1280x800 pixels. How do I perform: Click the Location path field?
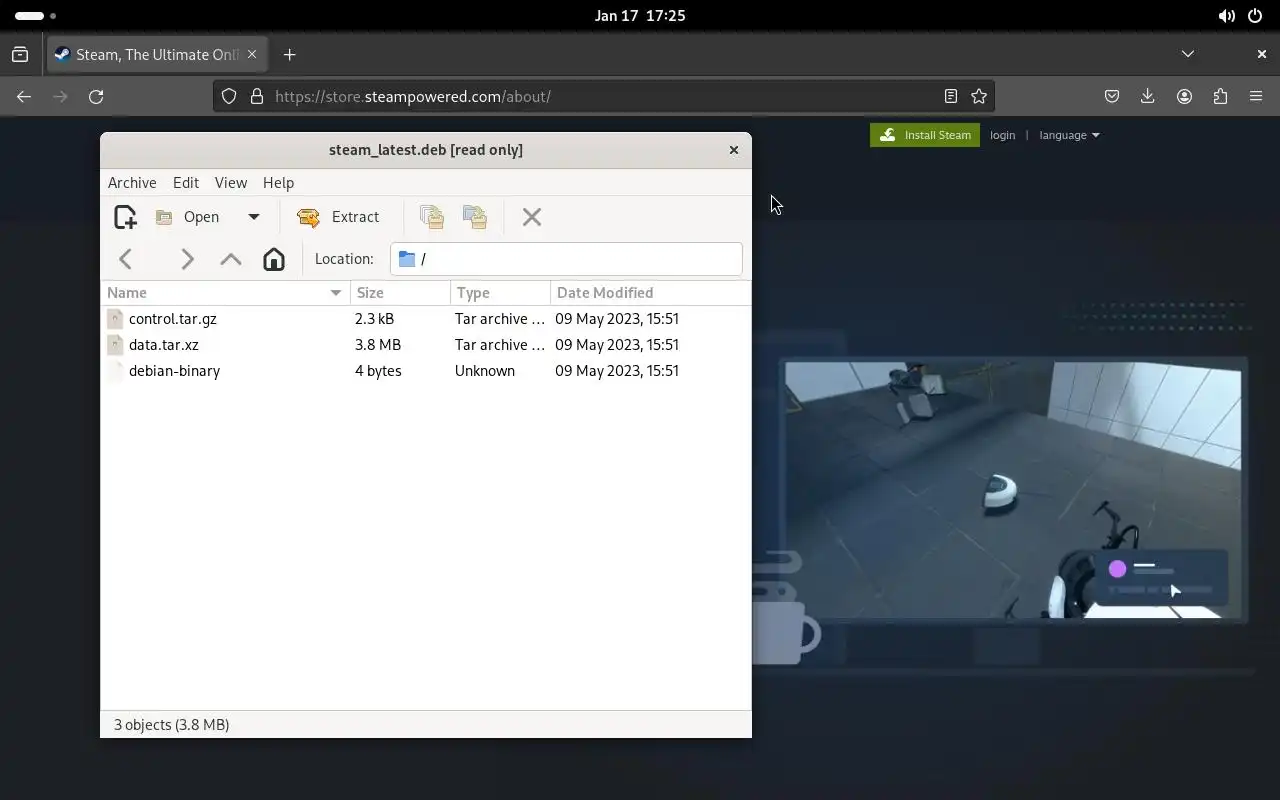566,259
